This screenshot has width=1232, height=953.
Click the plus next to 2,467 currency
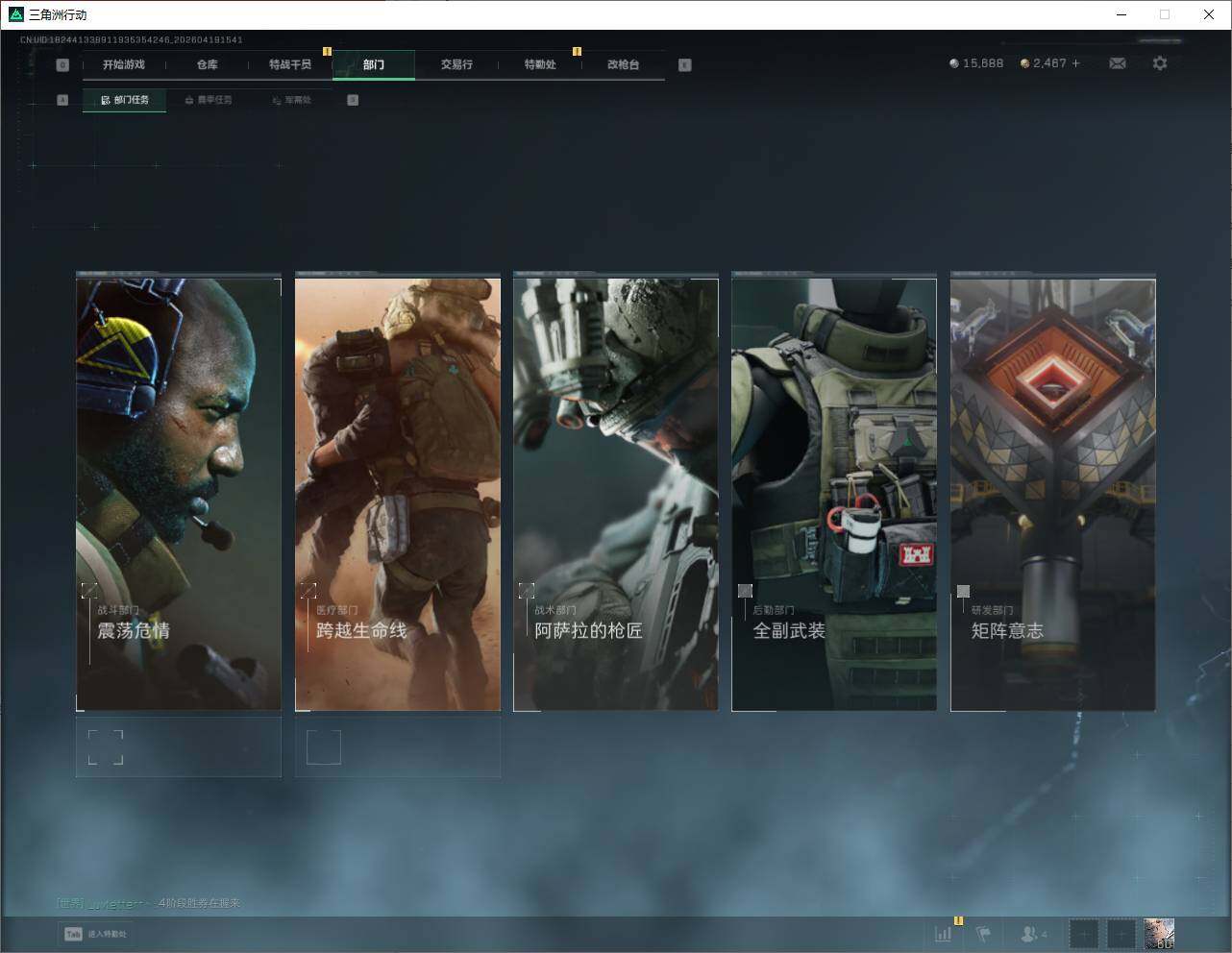pos(1075,63)
